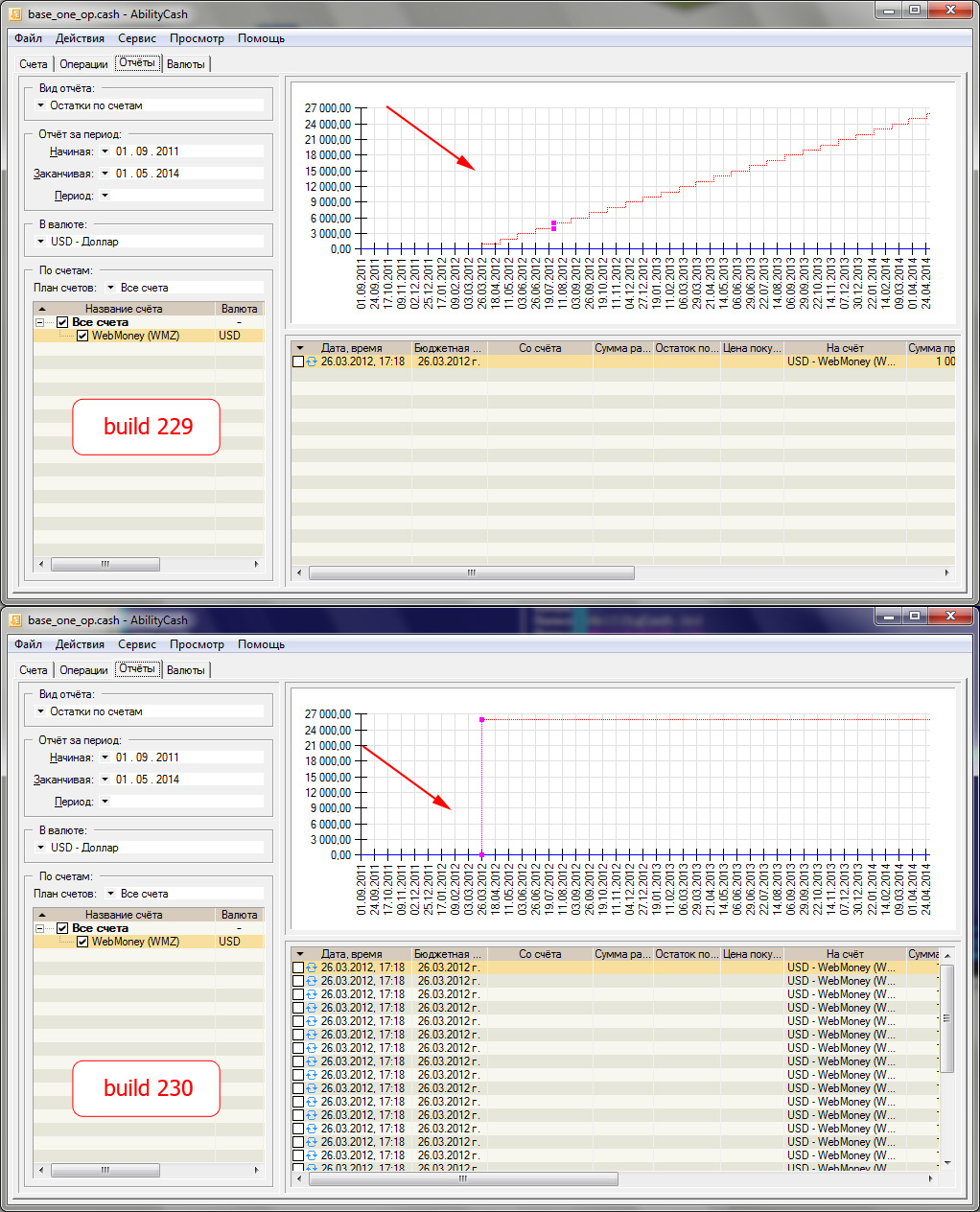980x1212 pixels.
Task: Toggle WebMoney (WMZ) checkbox in upper window
Action: (x=82, y=336)
